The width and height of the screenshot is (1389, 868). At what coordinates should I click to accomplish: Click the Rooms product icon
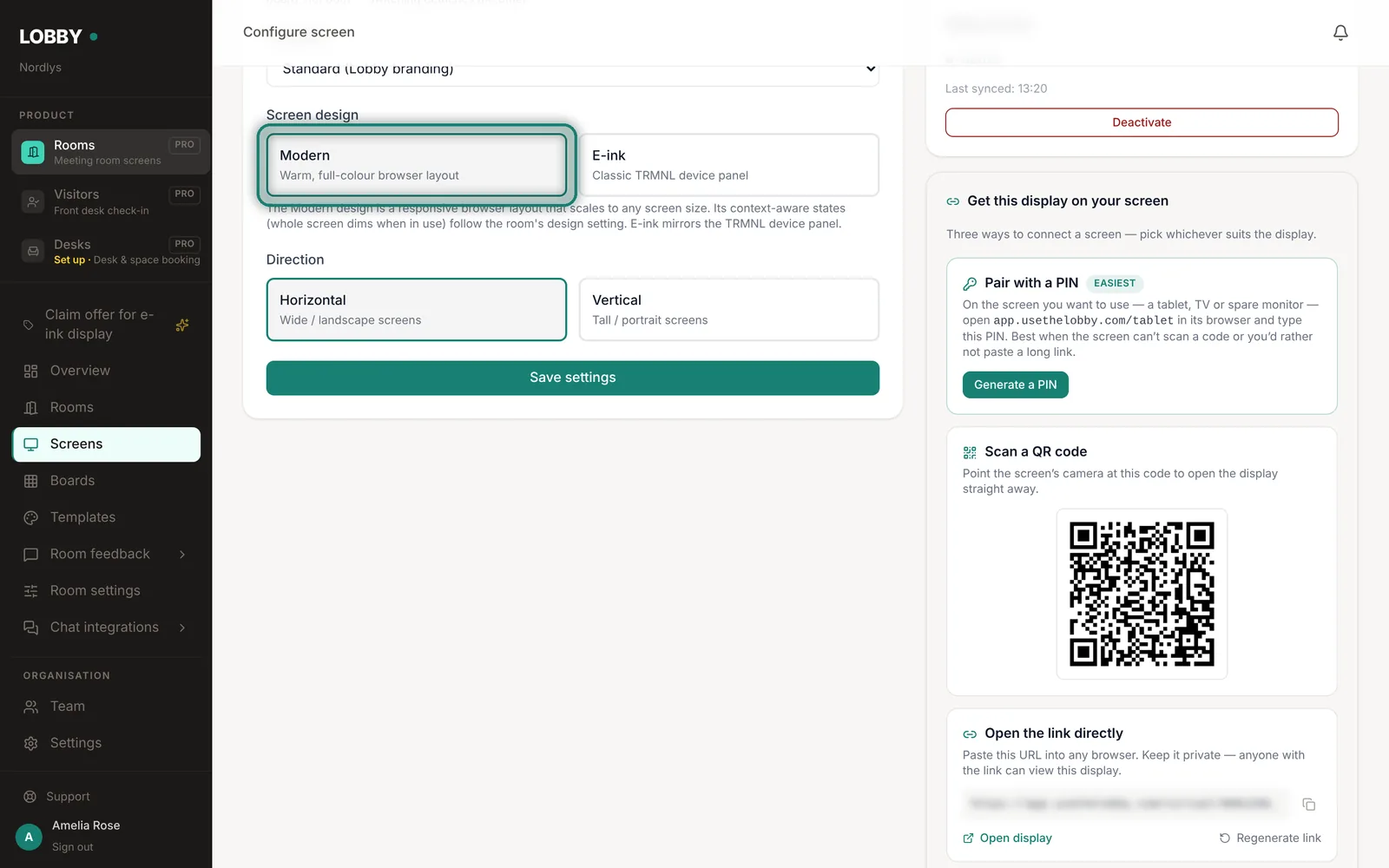click(x=32, y=152)
